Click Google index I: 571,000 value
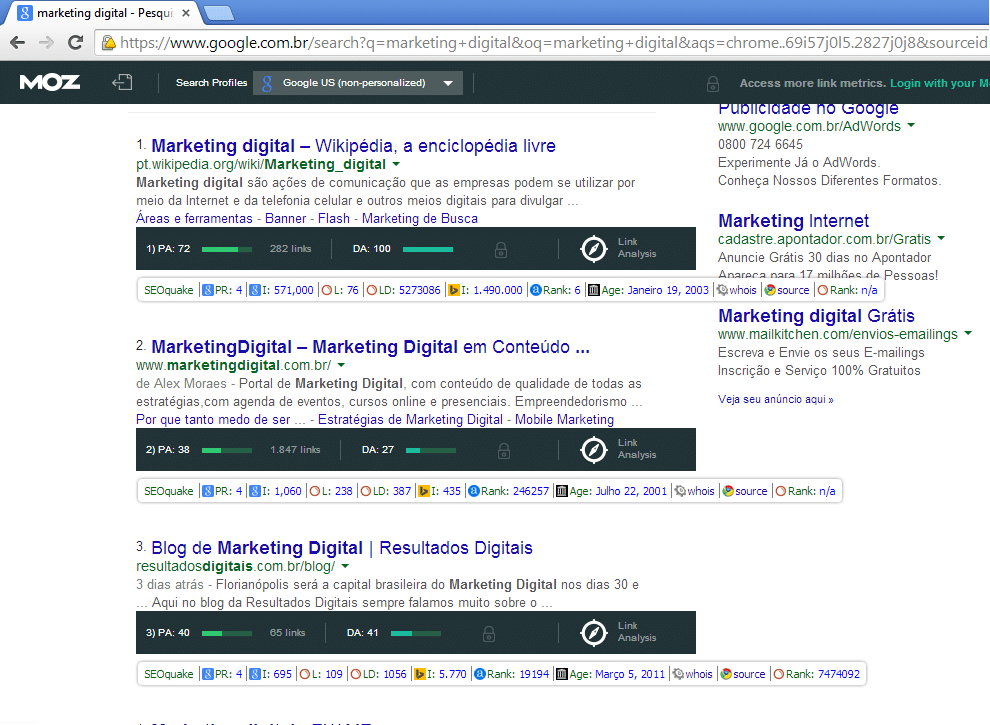Screen dimensions: 990x725 282,290
